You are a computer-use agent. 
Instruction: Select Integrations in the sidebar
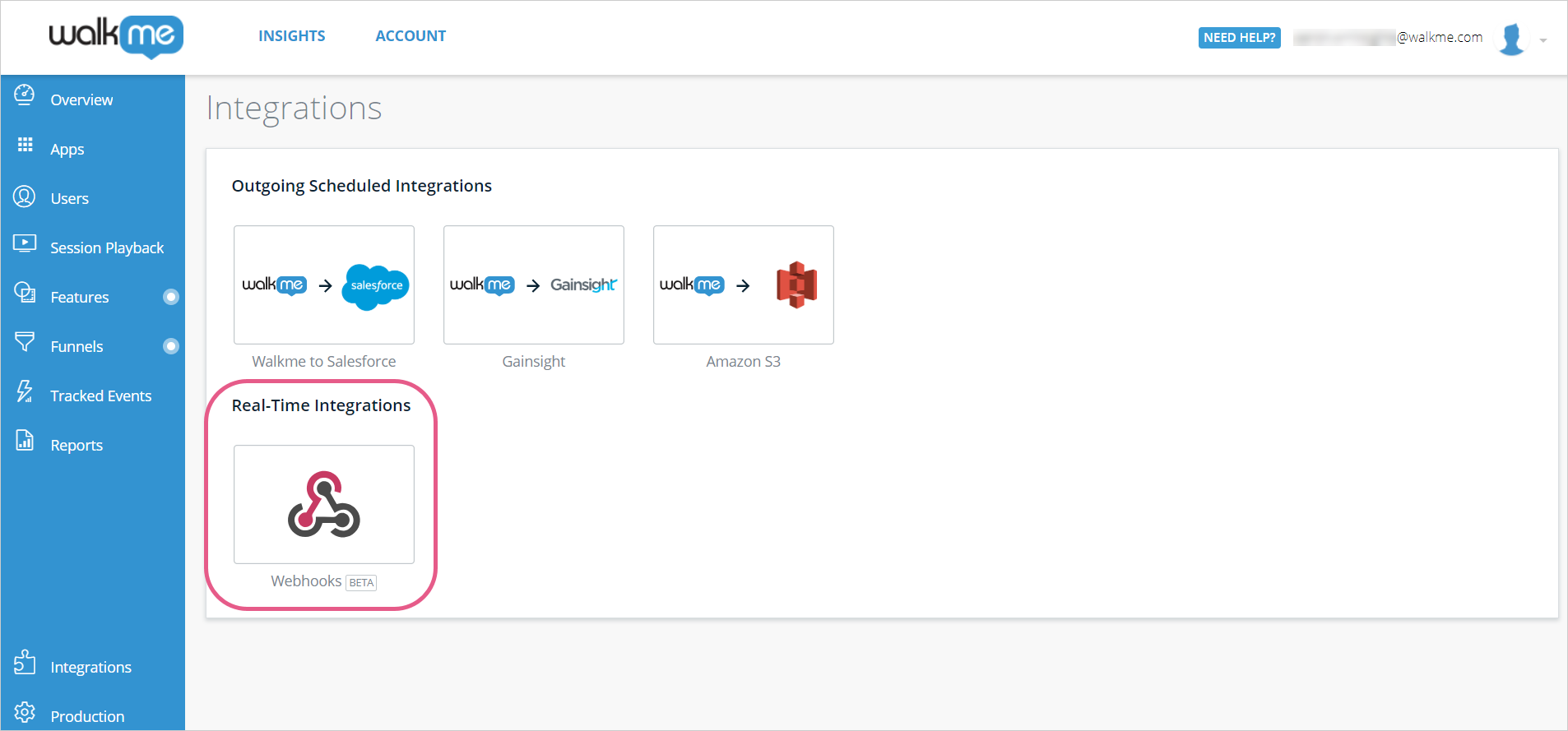93,667
